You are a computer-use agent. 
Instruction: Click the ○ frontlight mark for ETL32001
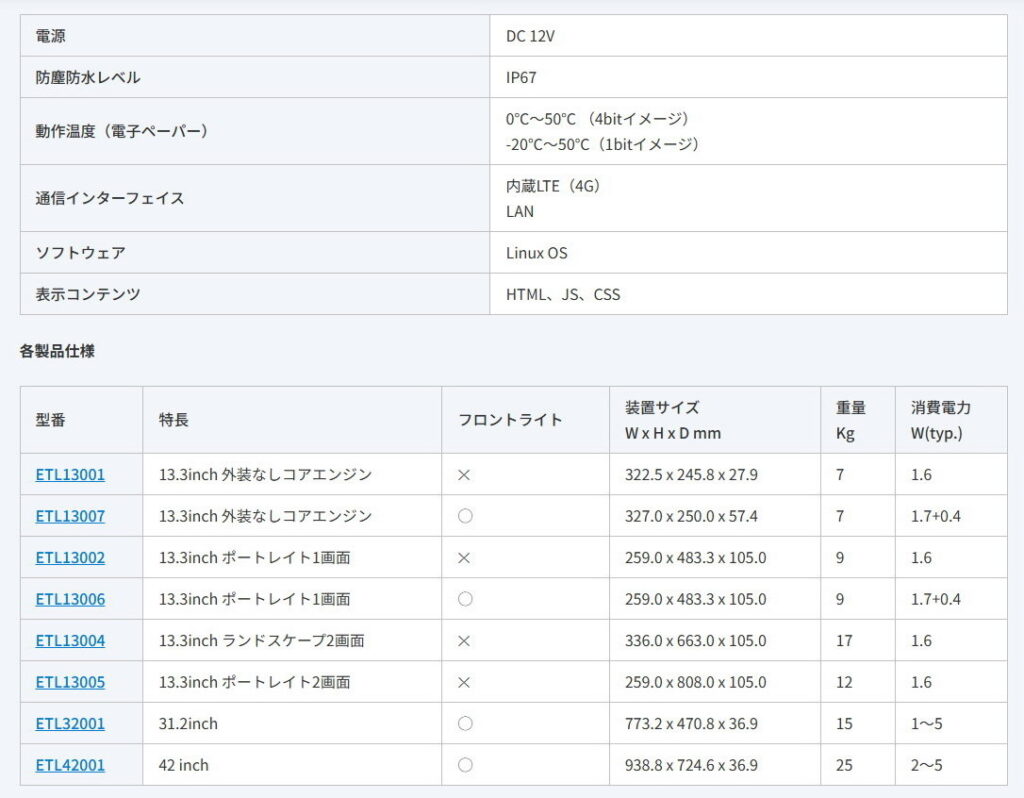point(465,723)
